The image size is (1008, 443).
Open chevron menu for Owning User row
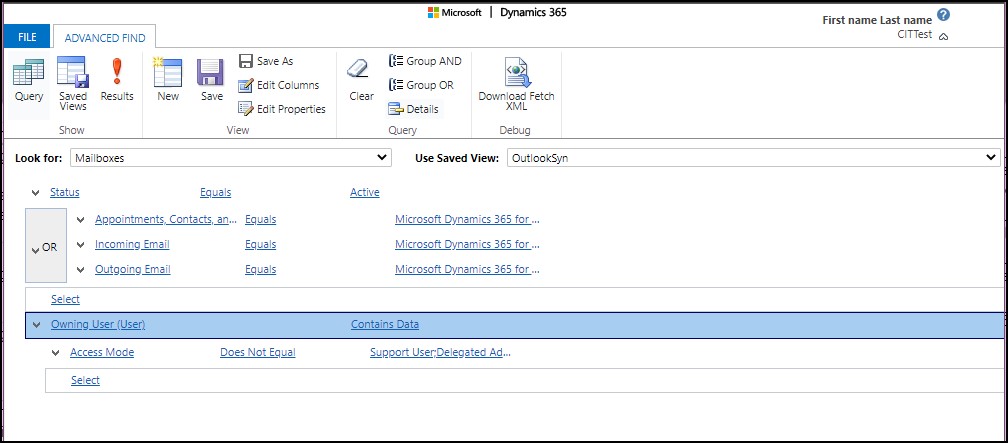[x=36, y=325]
